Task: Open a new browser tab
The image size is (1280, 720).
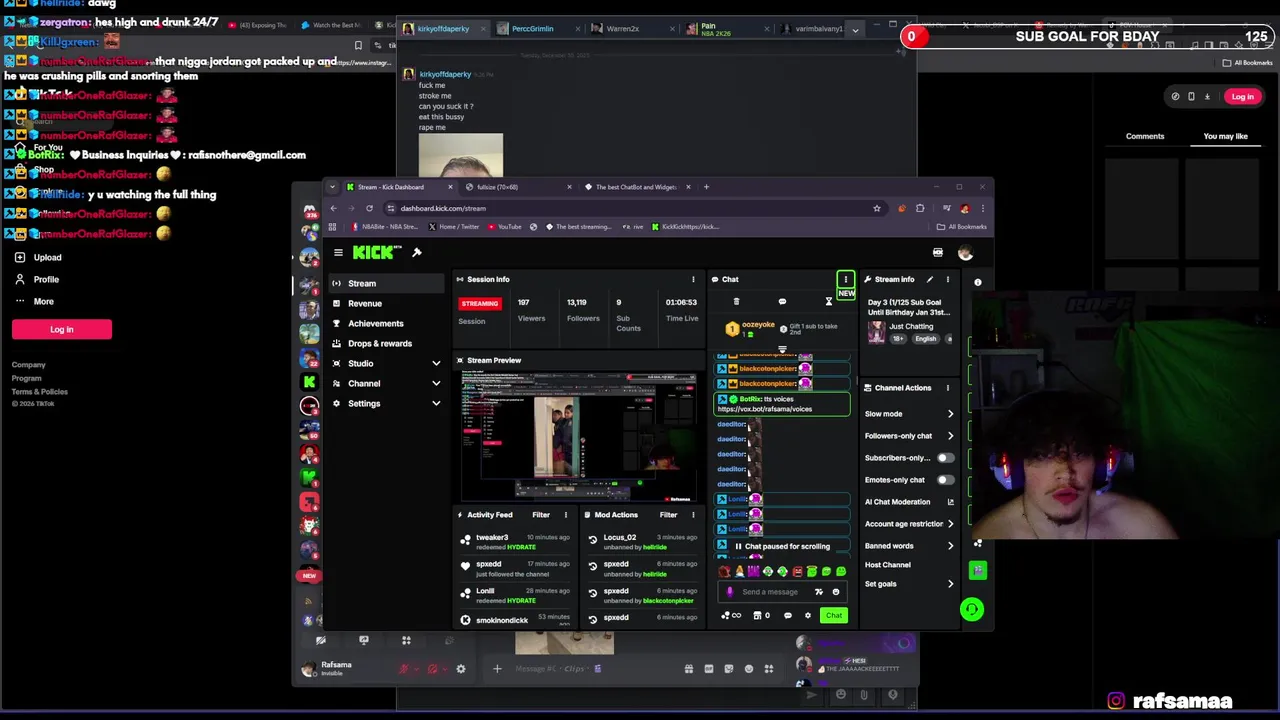Action: (706, 187)
